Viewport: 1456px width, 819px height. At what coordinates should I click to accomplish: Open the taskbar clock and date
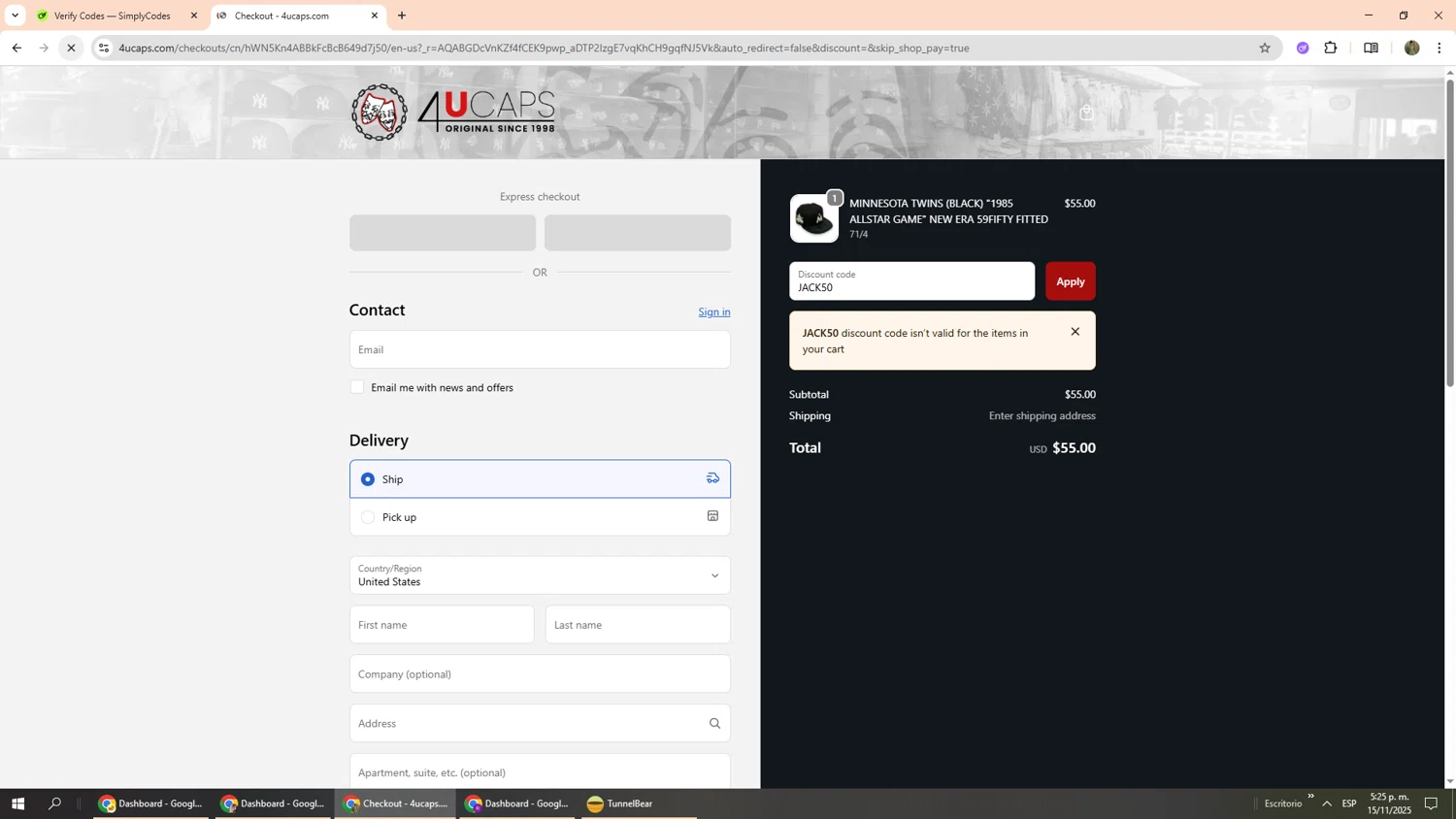tap(1390, 803)
